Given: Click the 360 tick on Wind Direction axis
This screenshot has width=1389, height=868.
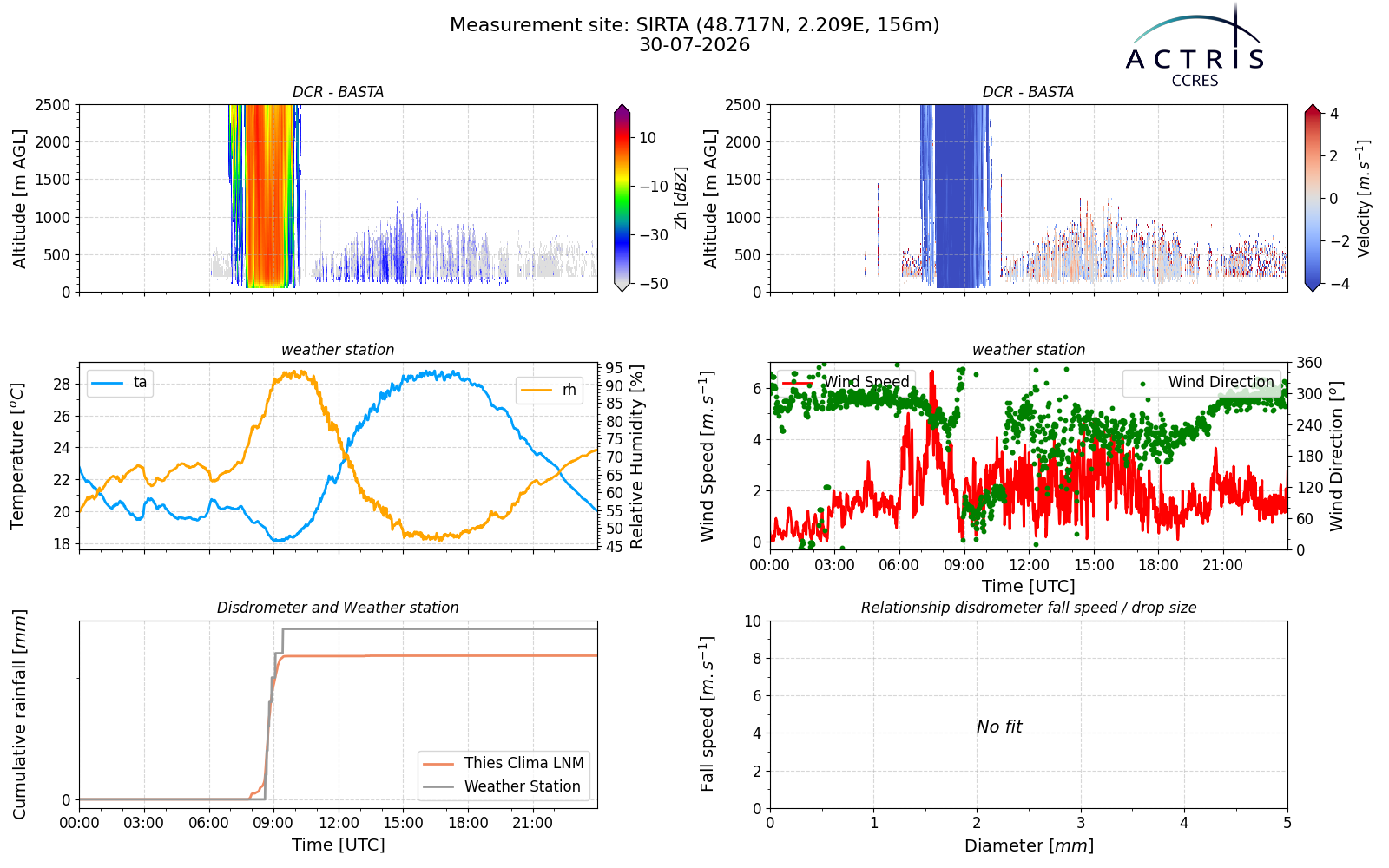Looking at the screenshot, I should click(1309, 363).
